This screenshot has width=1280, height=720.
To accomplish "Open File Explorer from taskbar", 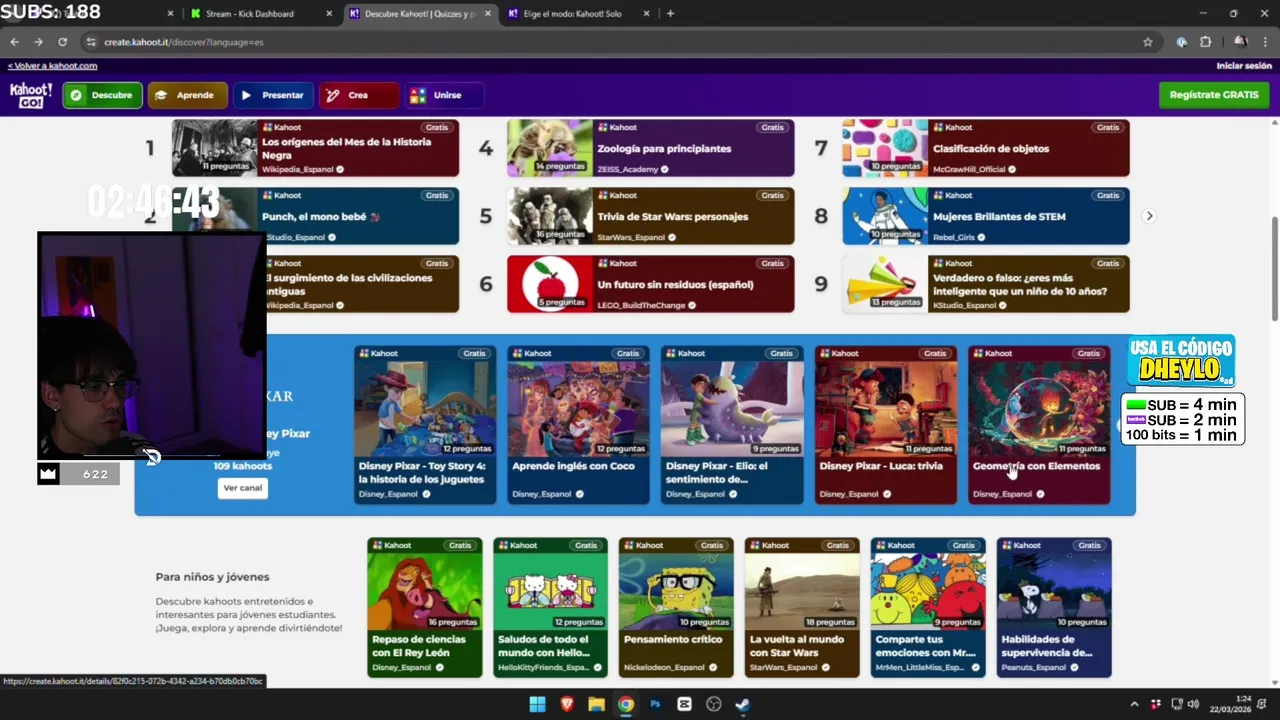I will 596,704.
